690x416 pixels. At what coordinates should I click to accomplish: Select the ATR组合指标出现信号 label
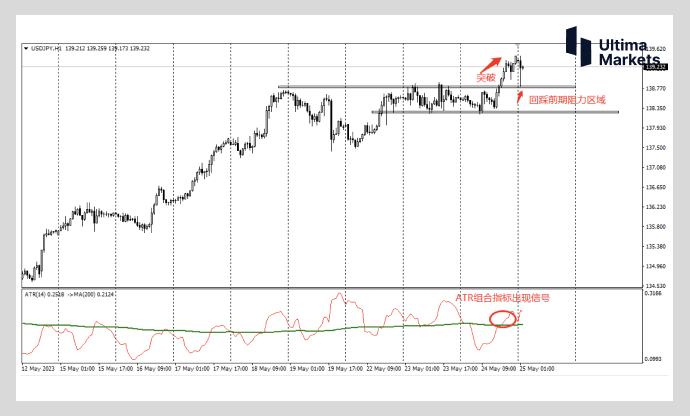coord(503,298)
